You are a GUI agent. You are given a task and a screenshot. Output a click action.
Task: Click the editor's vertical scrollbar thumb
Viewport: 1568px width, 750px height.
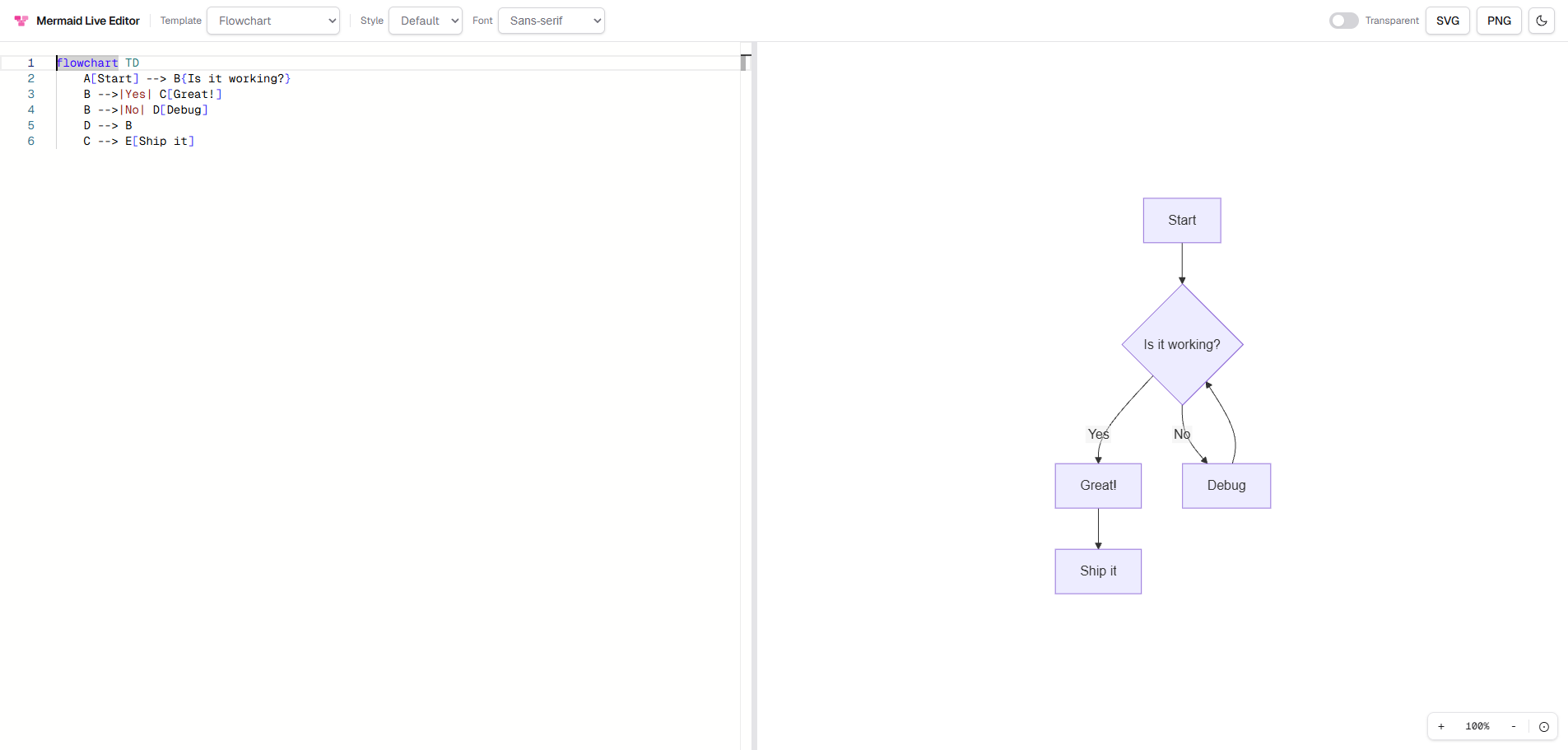[745, 63]
